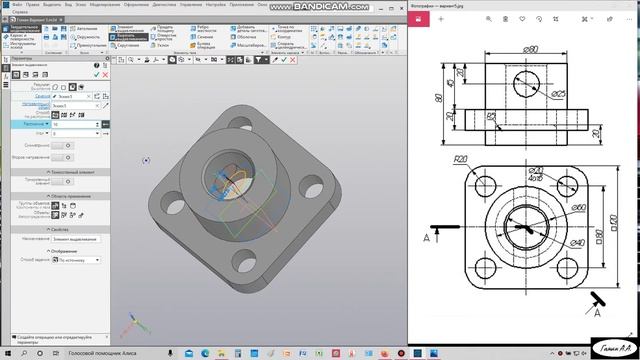Zoom in the Photos app toolbar

[x=489, y=19]
